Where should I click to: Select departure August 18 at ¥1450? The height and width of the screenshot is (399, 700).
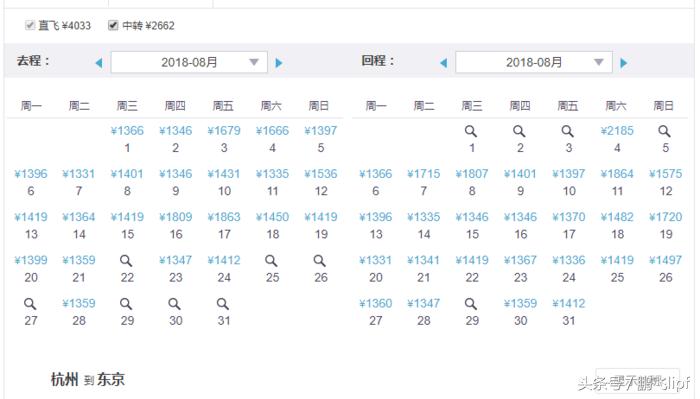coord(272,217)
